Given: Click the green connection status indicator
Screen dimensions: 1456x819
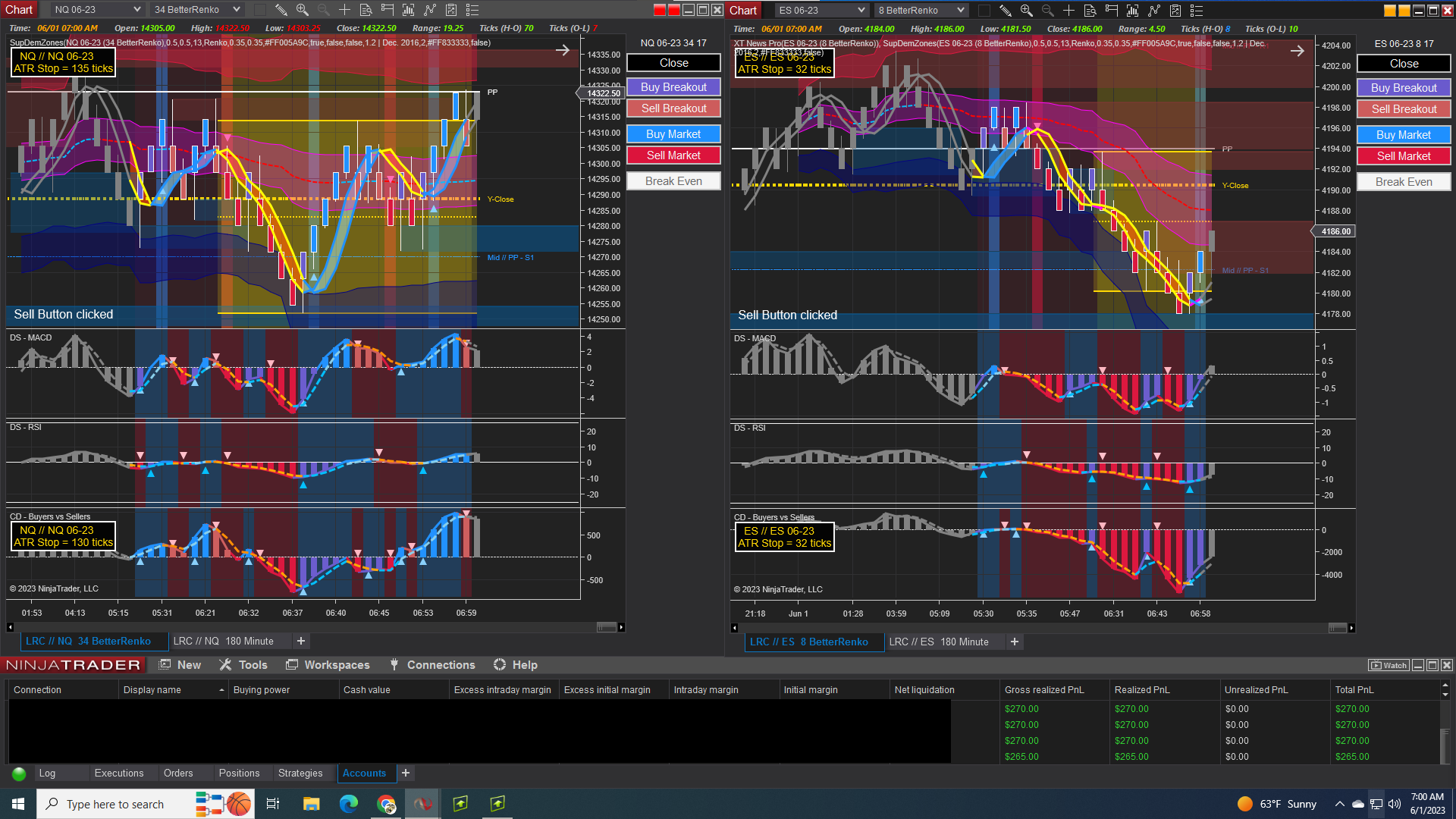Looking at the screenshot, I should [19, 773].
